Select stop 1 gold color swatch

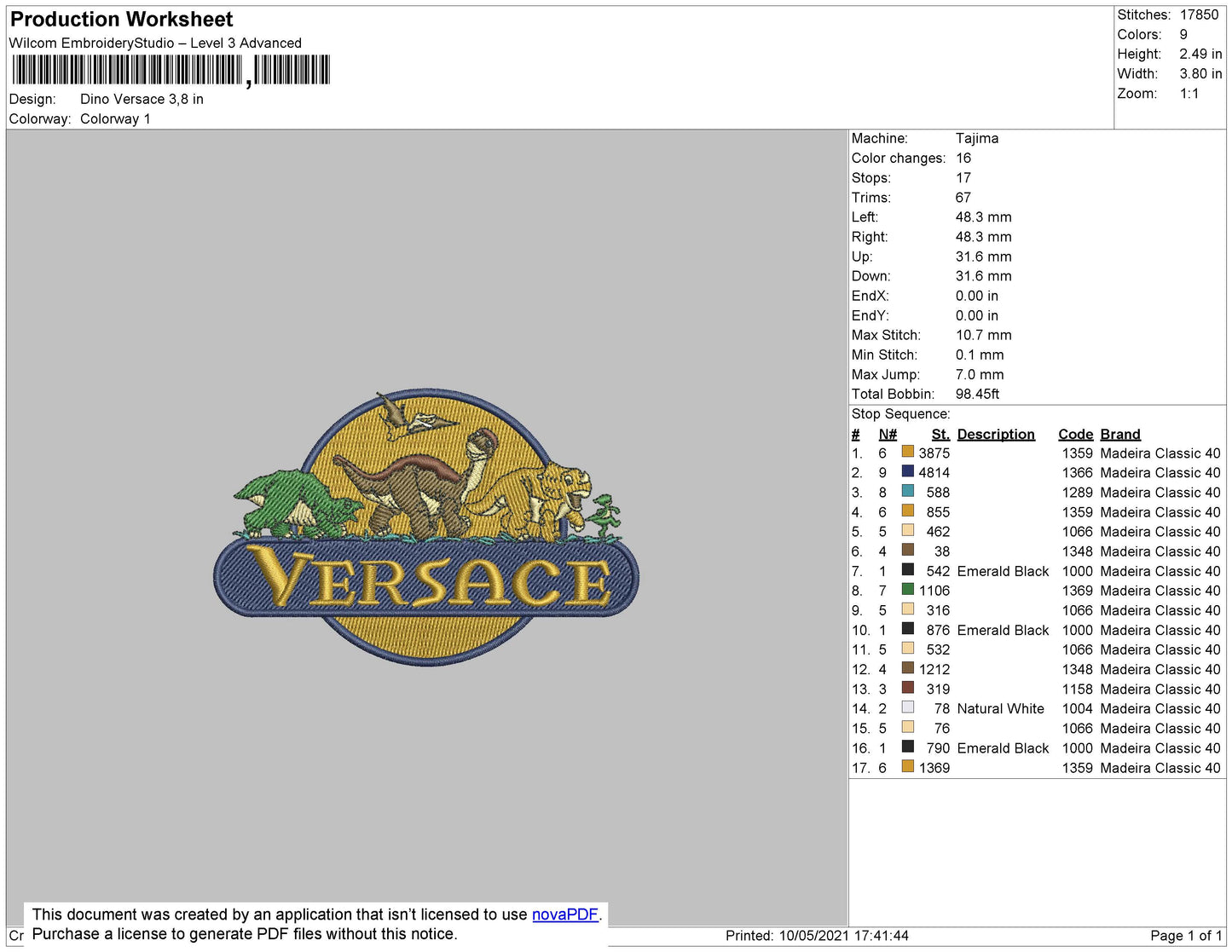[908, 452]
